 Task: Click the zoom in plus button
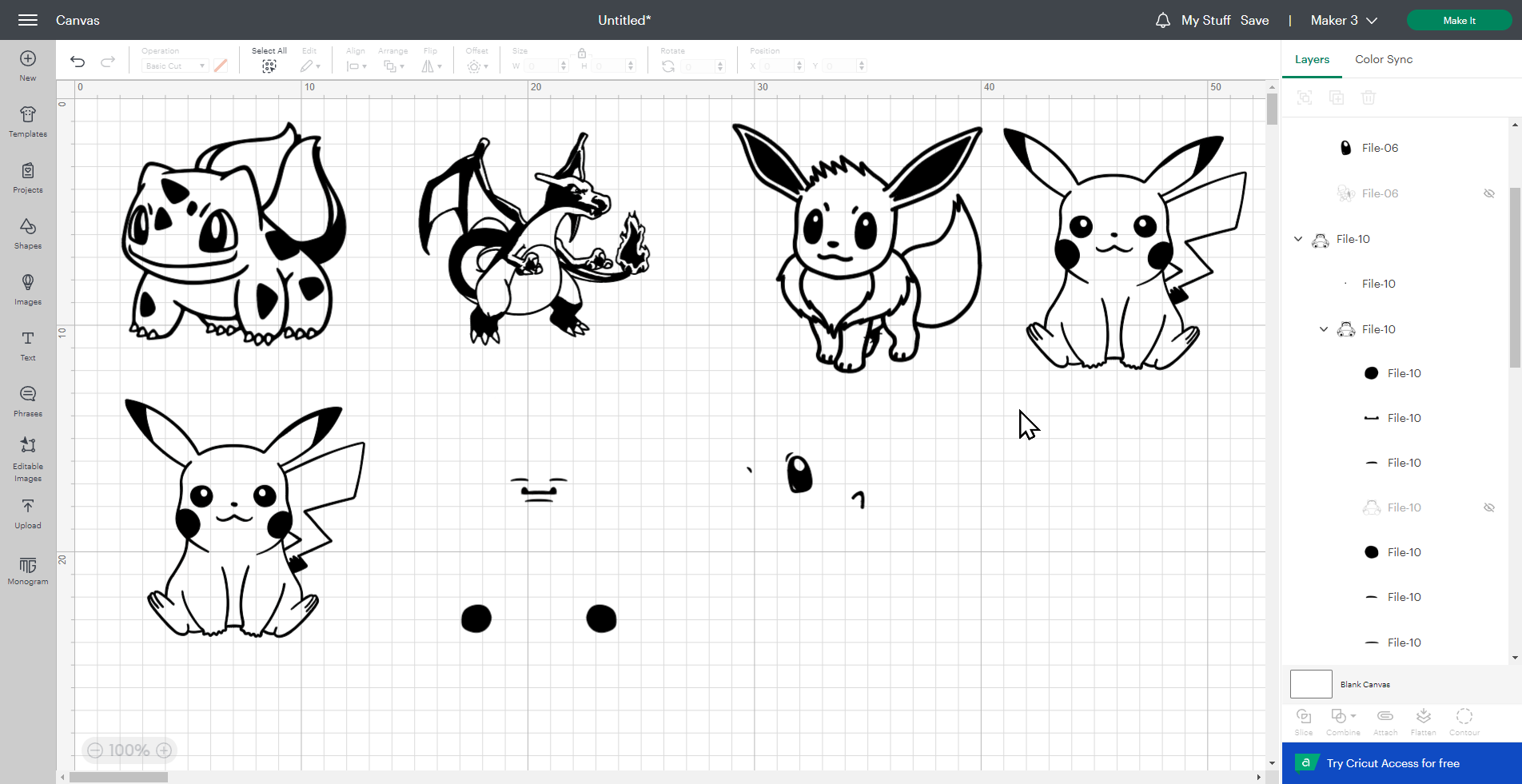click(x=164, y=750)
